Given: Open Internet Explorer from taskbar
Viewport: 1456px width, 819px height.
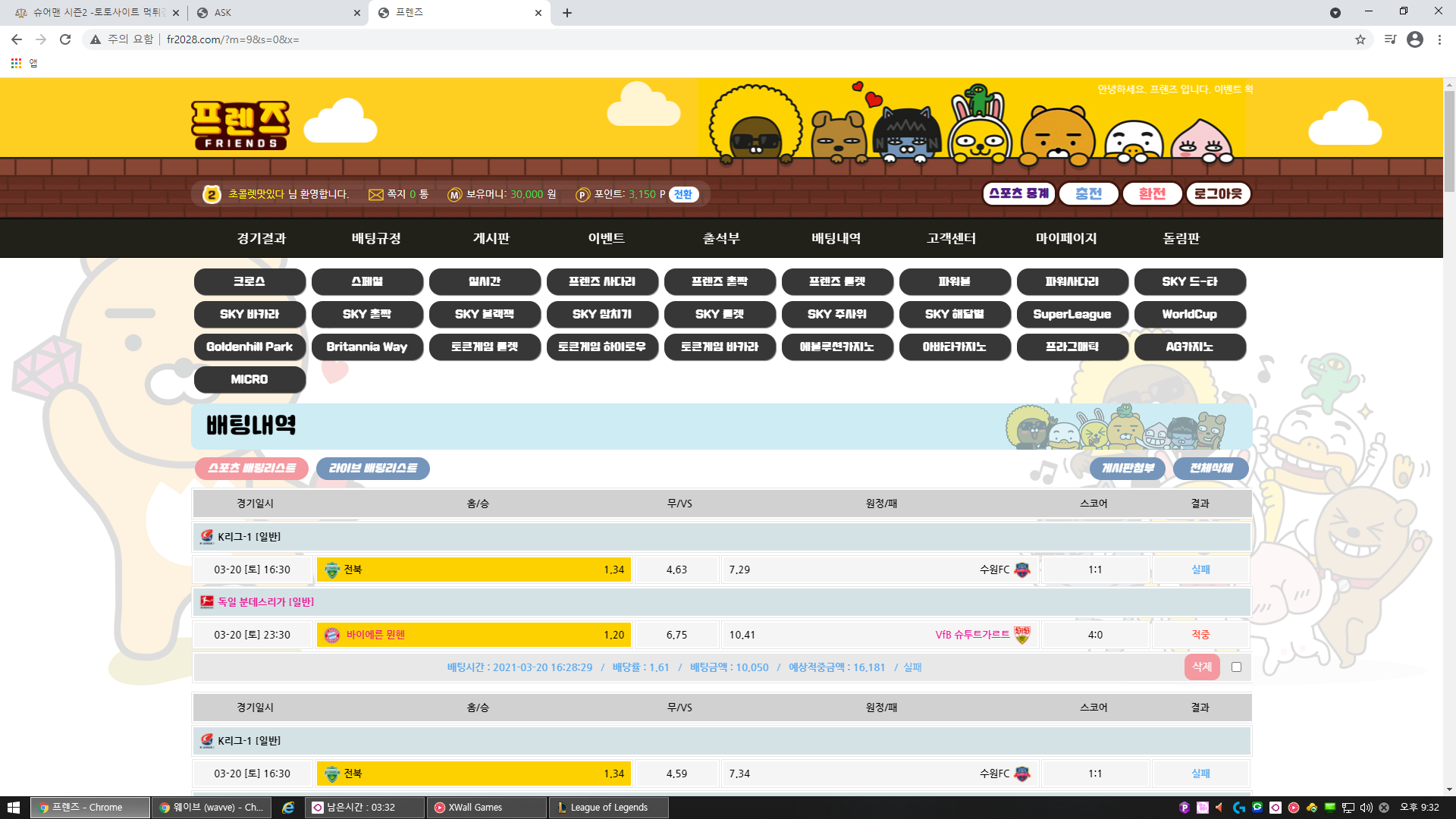Looking at the screenshot, I should [288, 808].
